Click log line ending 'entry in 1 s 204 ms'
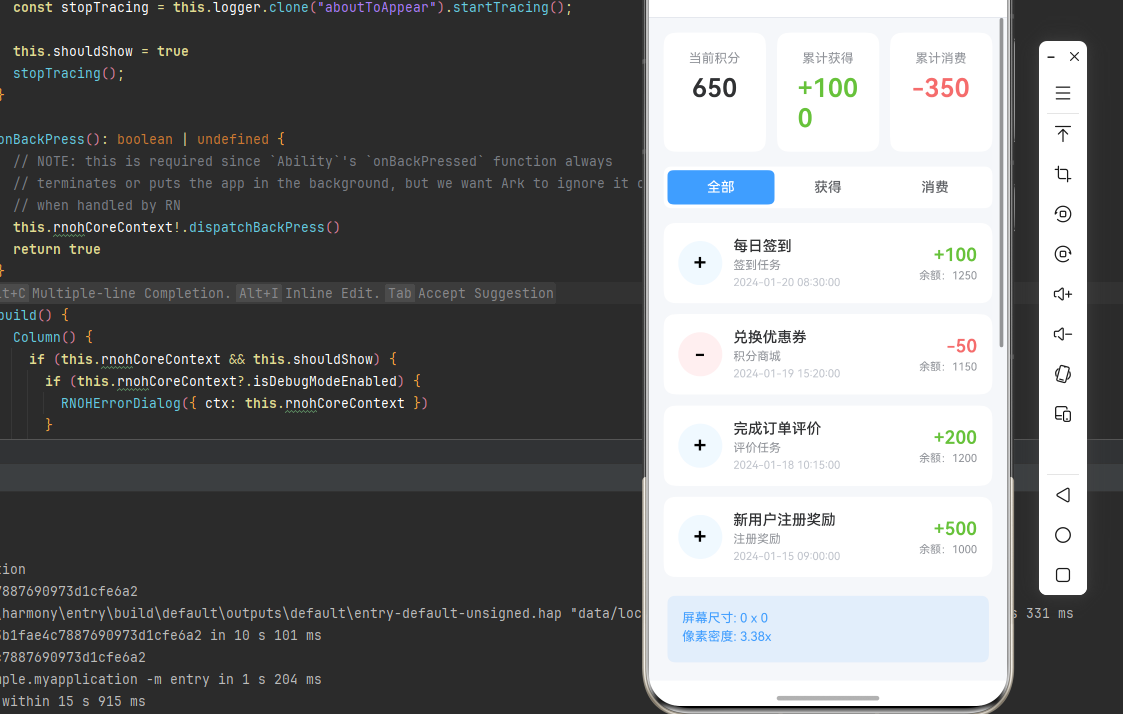1123x714 pixels. [x=160, y=679]
